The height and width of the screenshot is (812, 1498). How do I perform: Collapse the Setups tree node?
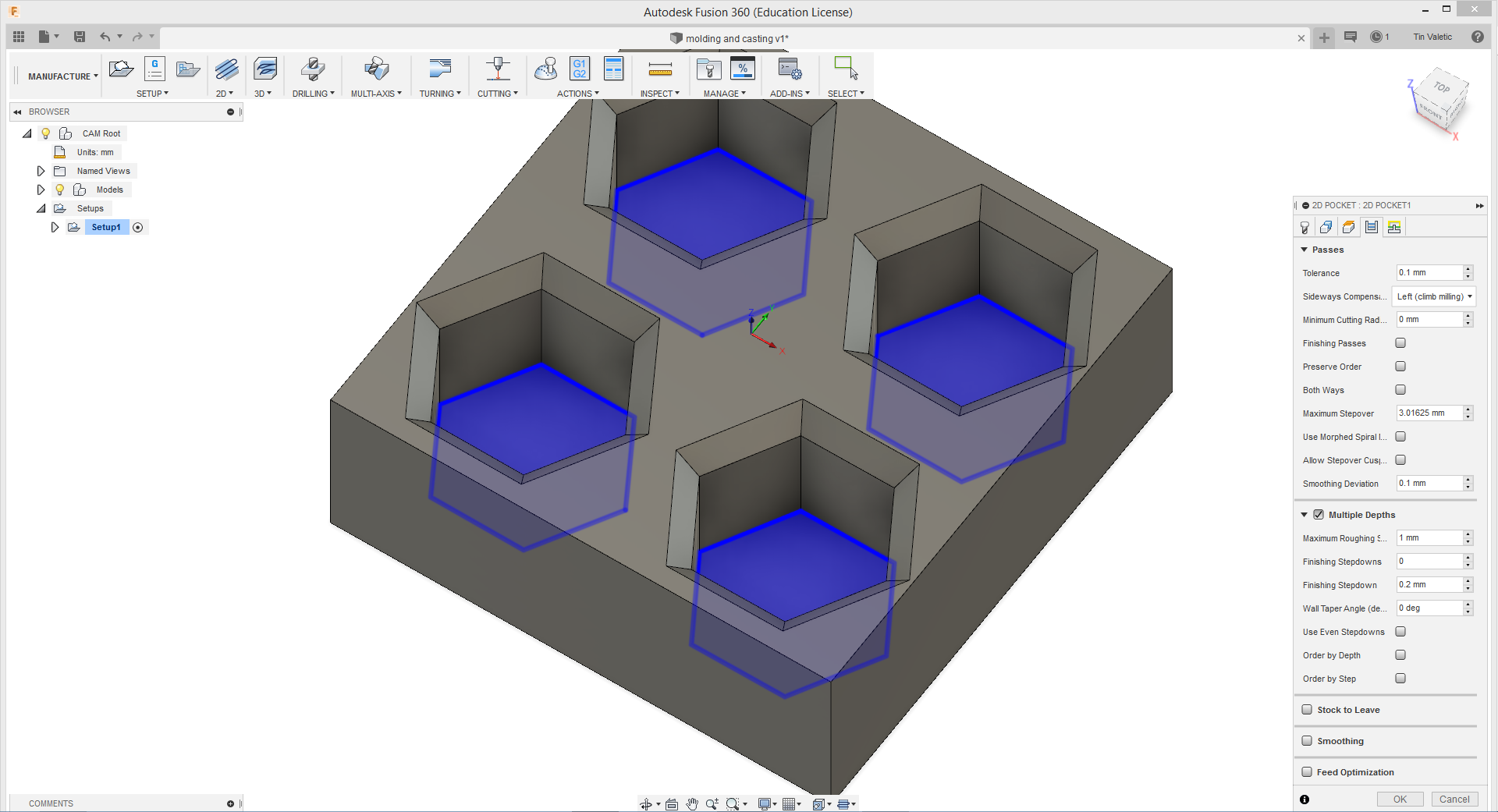[41, 208]
